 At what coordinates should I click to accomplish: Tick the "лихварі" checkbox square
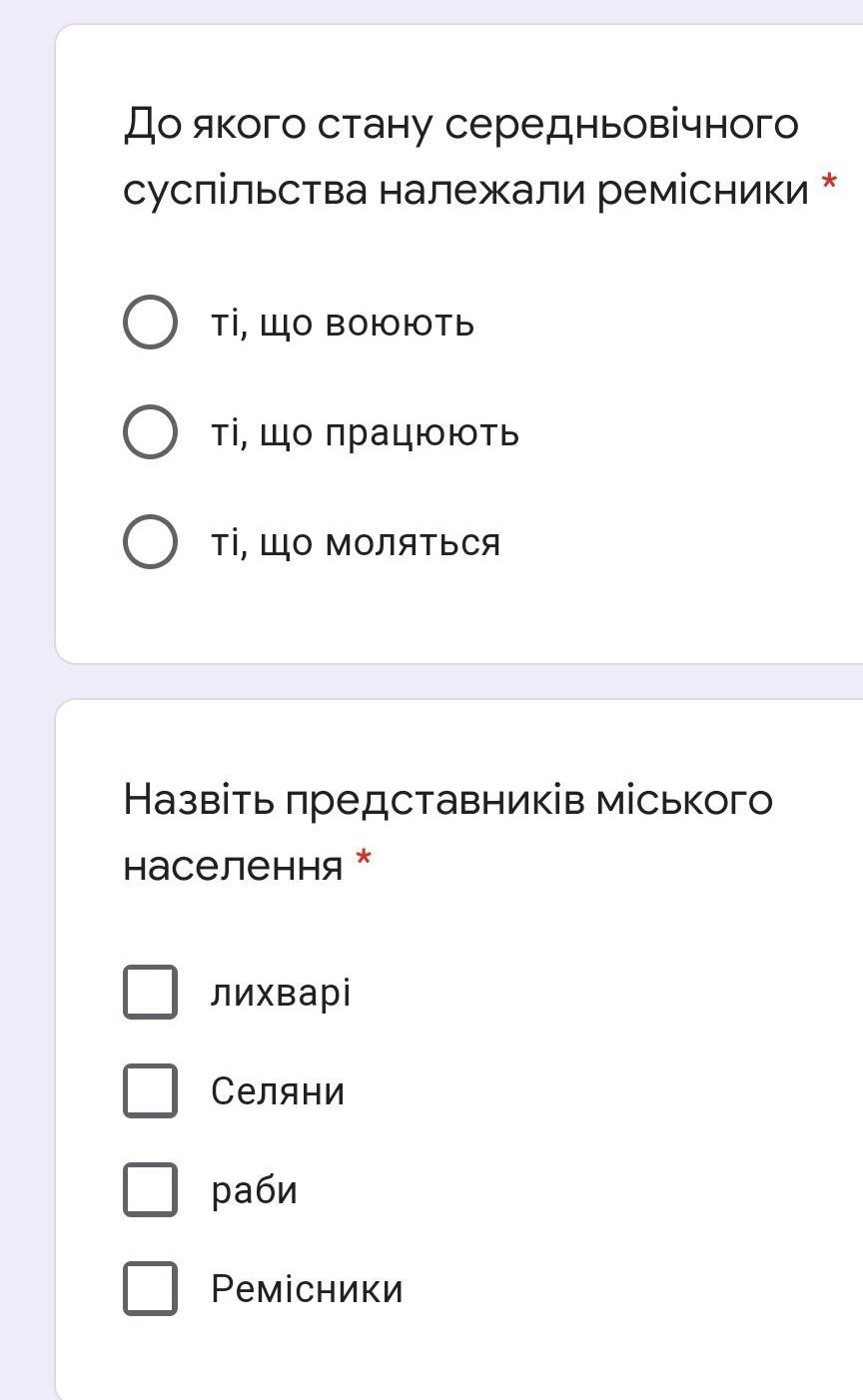150,992
